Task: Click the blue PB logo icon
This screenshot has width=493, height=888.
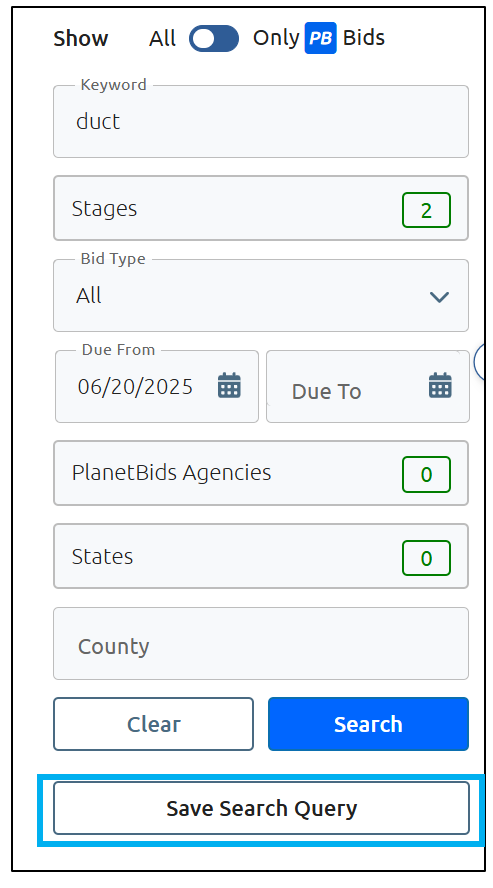Action: (321, 39)
